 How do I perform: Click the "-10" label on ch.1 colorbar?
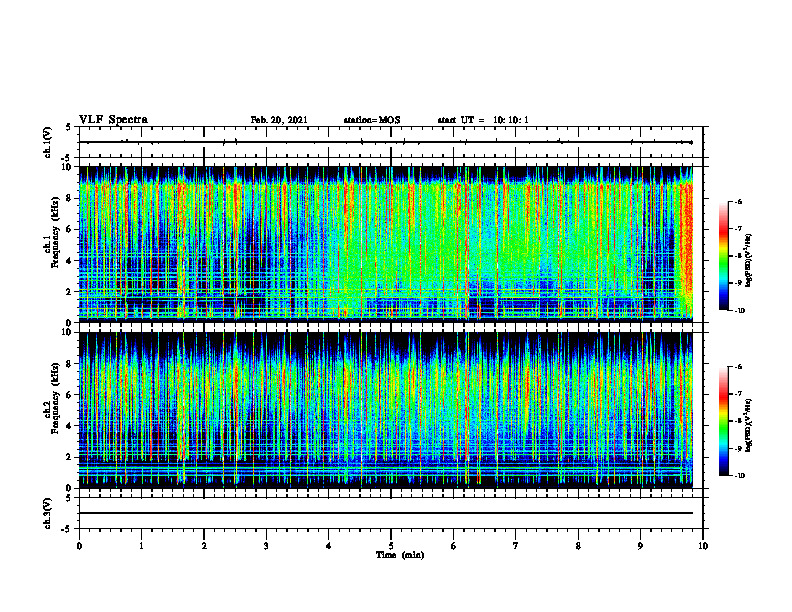(x=739, y=311)
